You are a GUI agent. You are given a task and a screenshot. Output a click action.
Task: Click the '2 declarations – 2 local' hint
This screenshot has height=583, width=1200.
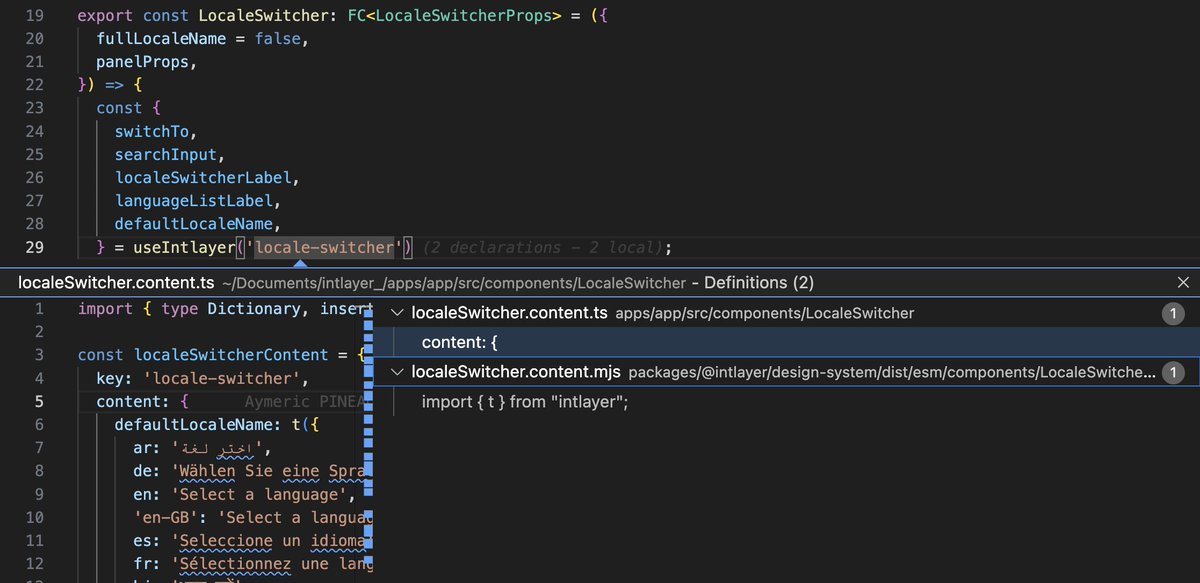542,247
